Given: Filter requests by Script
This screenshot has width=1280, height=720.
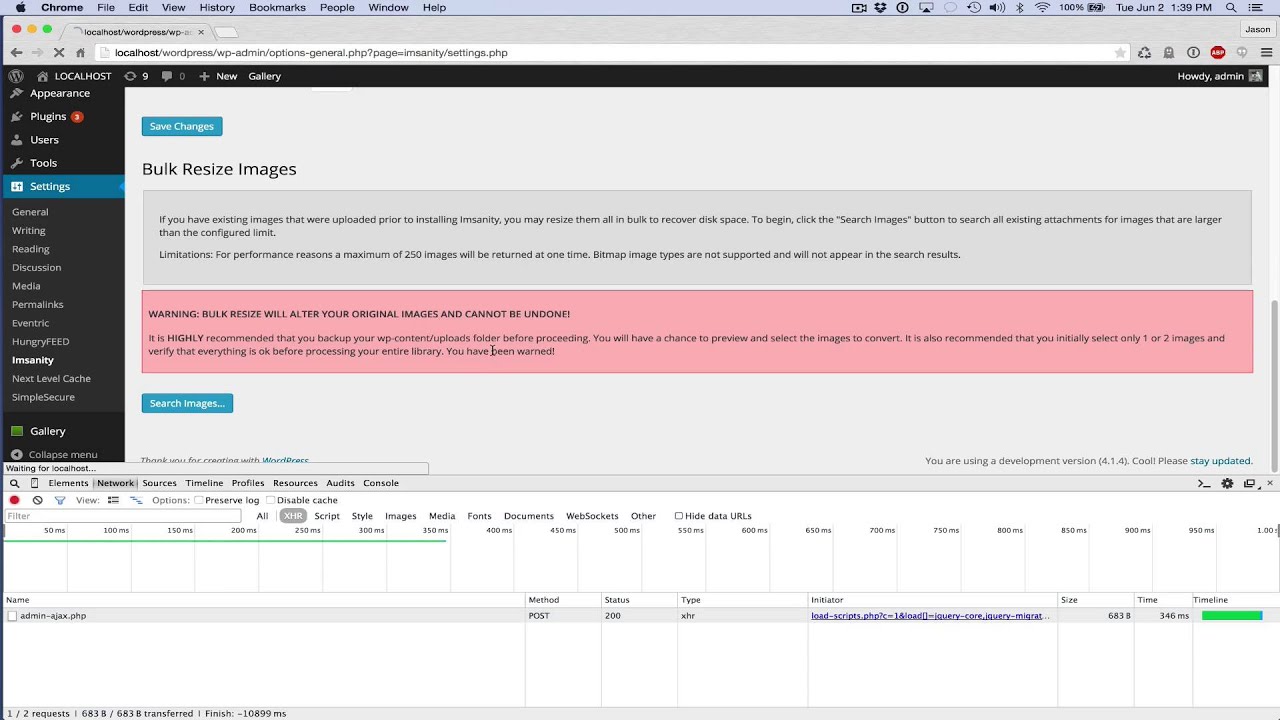Looking at the screenshot, I should click(327, 516).
